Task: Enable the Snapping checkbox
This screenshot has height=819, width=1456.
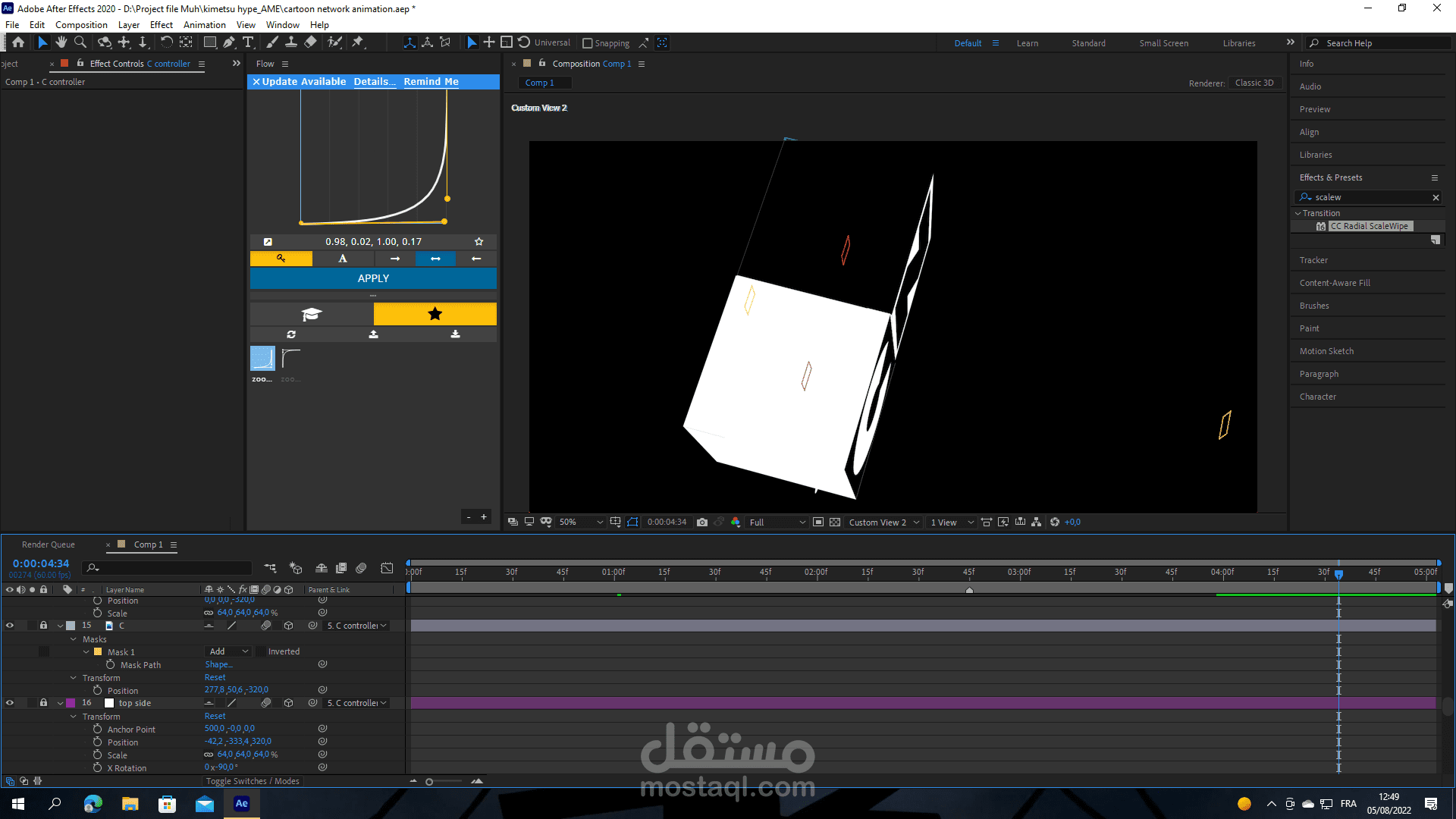Action: (587, 43)
